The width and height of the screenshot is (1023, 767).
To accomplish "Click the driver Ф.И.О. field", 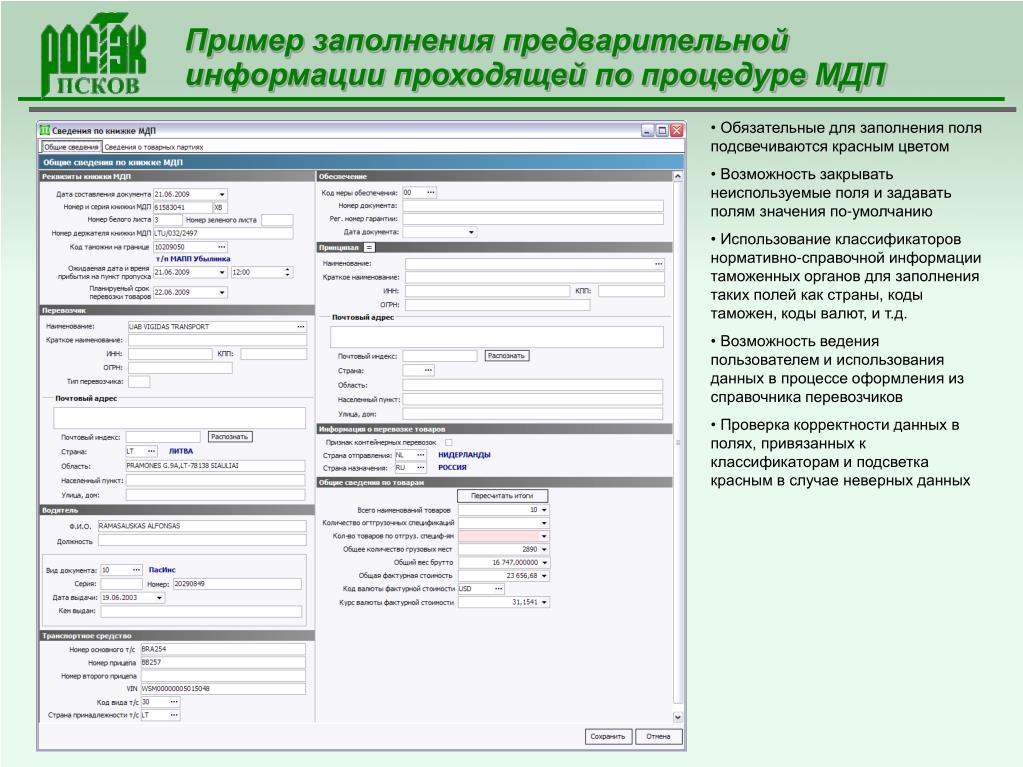I will point(202,526).
